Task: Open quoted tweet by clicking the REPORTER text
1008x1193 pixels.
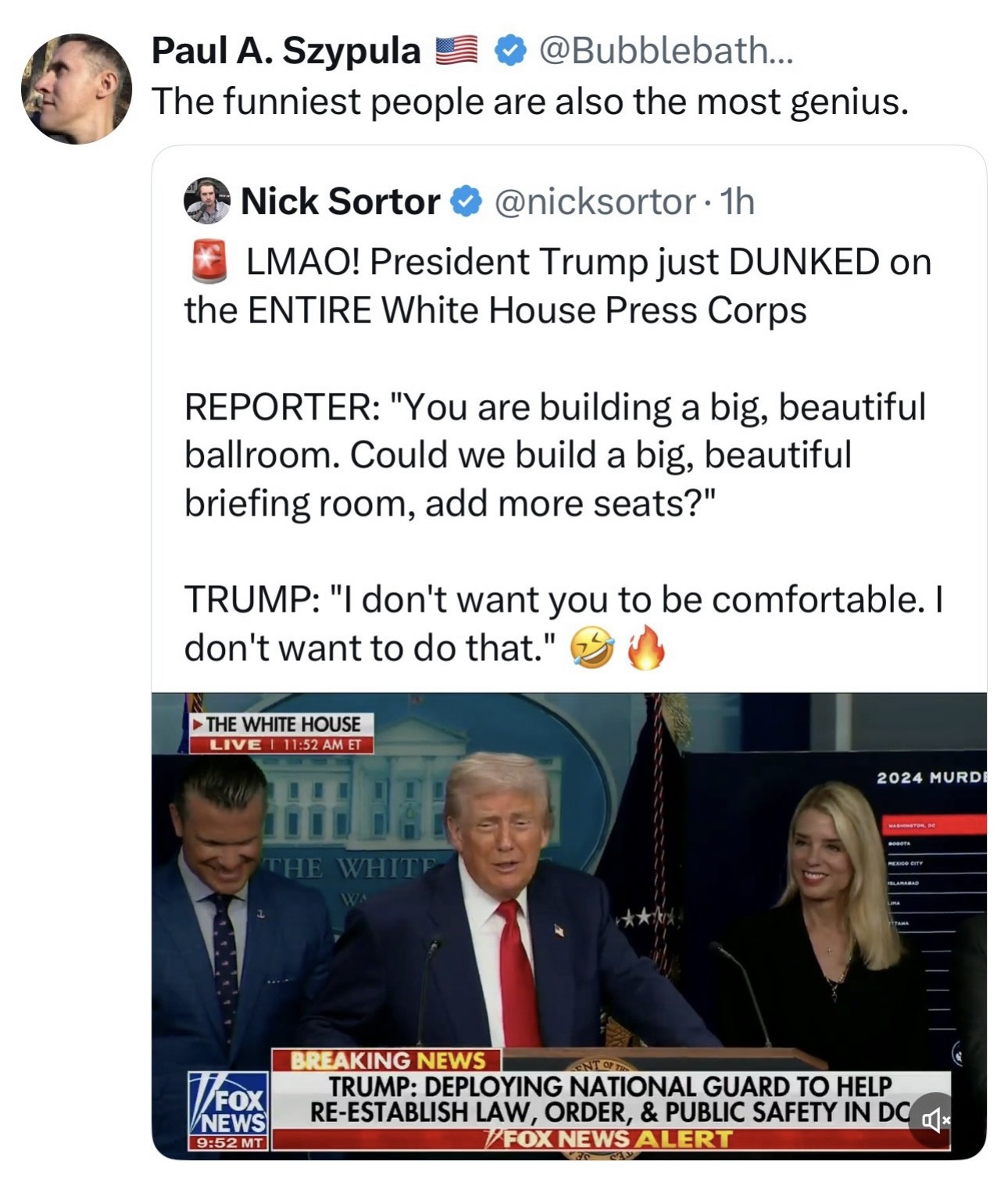Action: coord(555,455)
